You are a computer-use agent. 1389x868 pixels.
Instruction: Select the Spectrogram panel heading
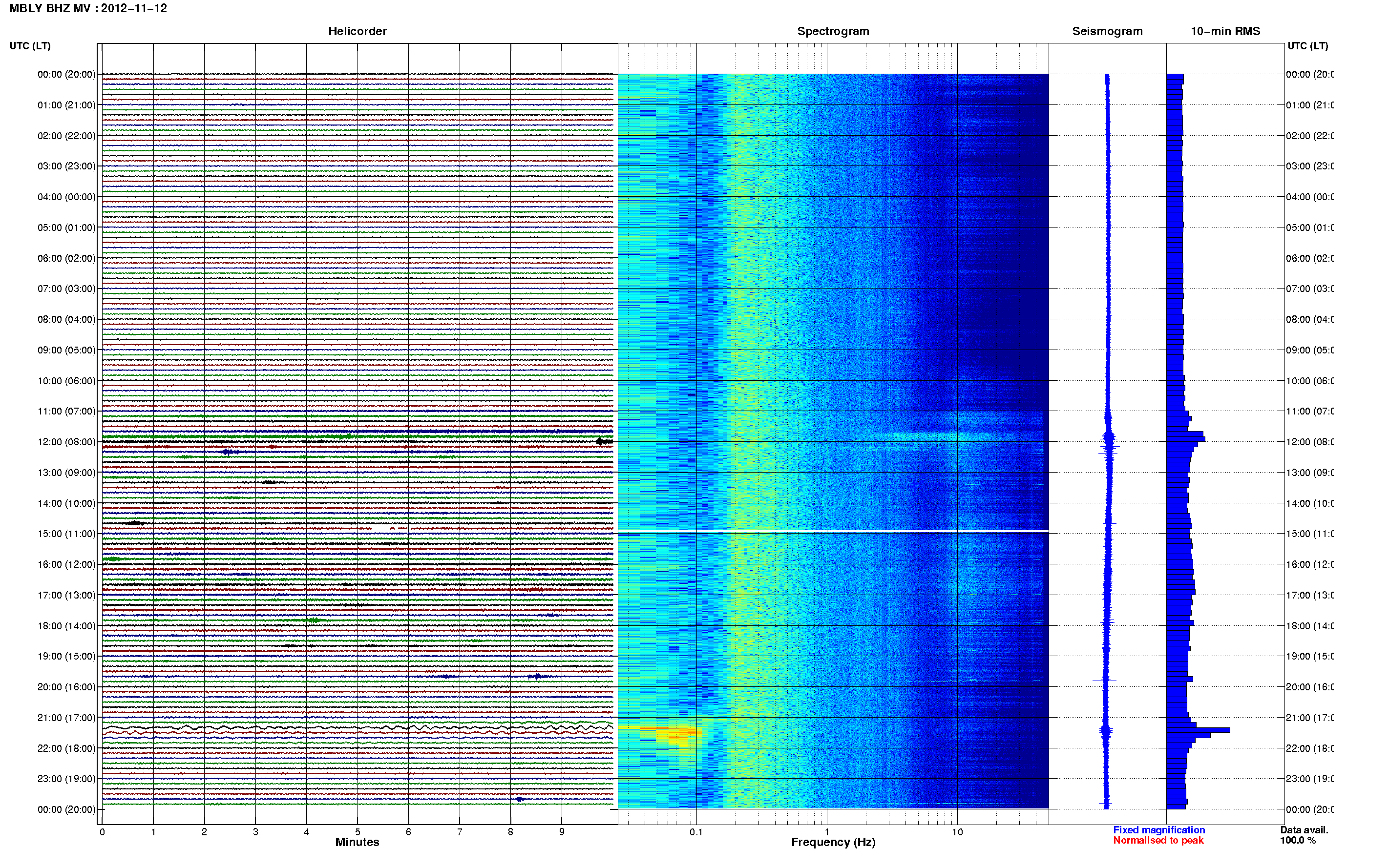coord(833,31)
